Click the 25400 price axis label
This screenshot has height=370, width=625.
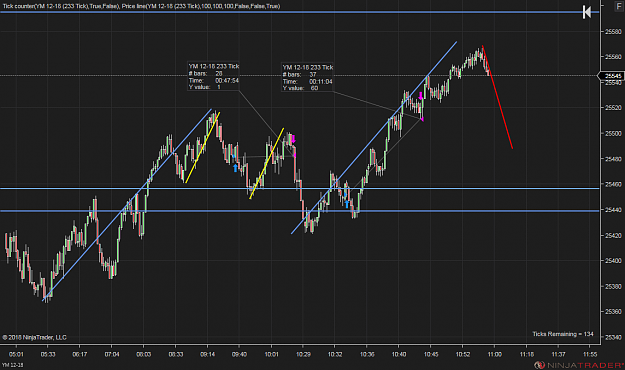click(x=613, y=261)
